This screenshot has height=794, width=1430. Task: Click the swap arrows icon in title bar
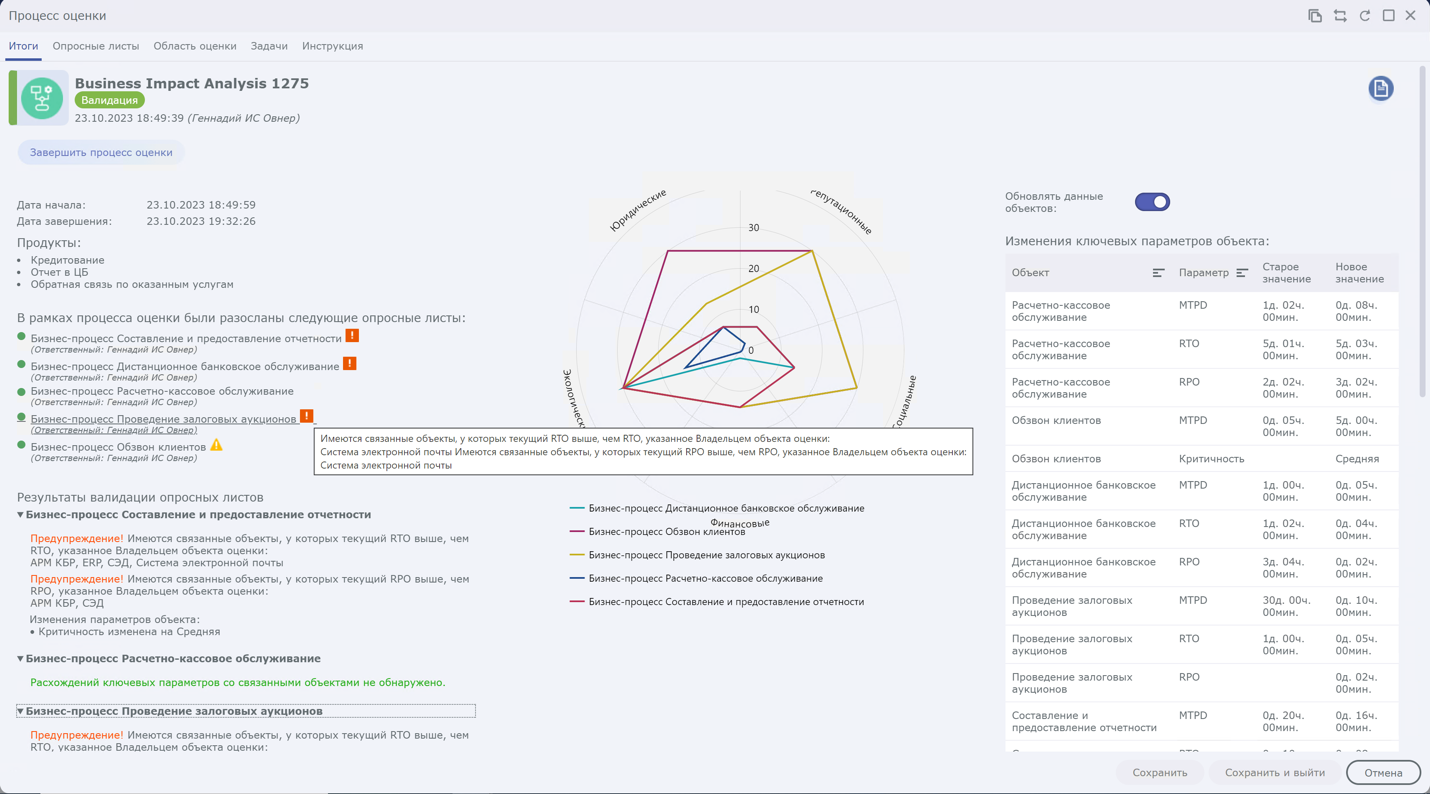(x=1340, y=16)
